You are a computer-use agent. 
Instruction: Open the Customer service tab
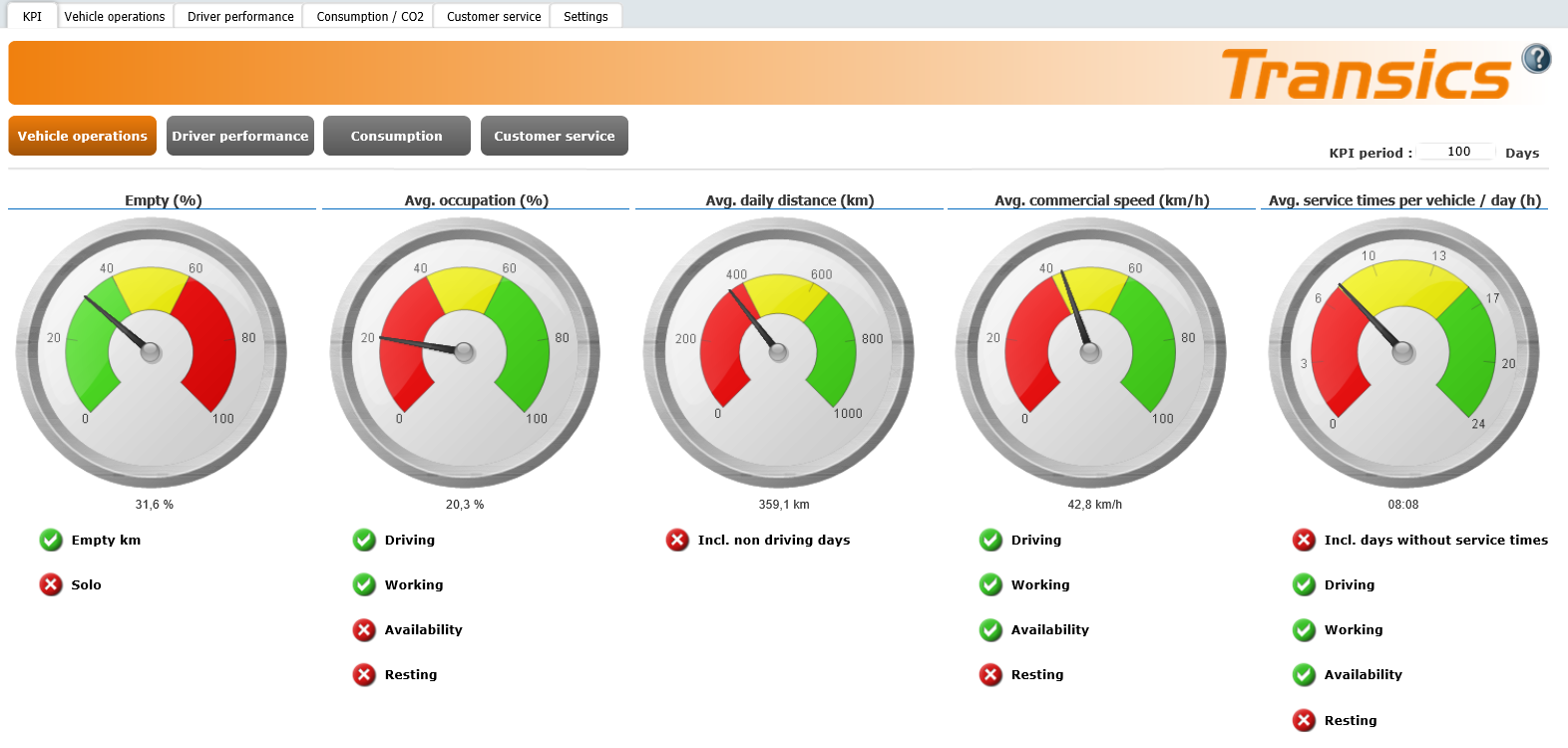point(494,17)
